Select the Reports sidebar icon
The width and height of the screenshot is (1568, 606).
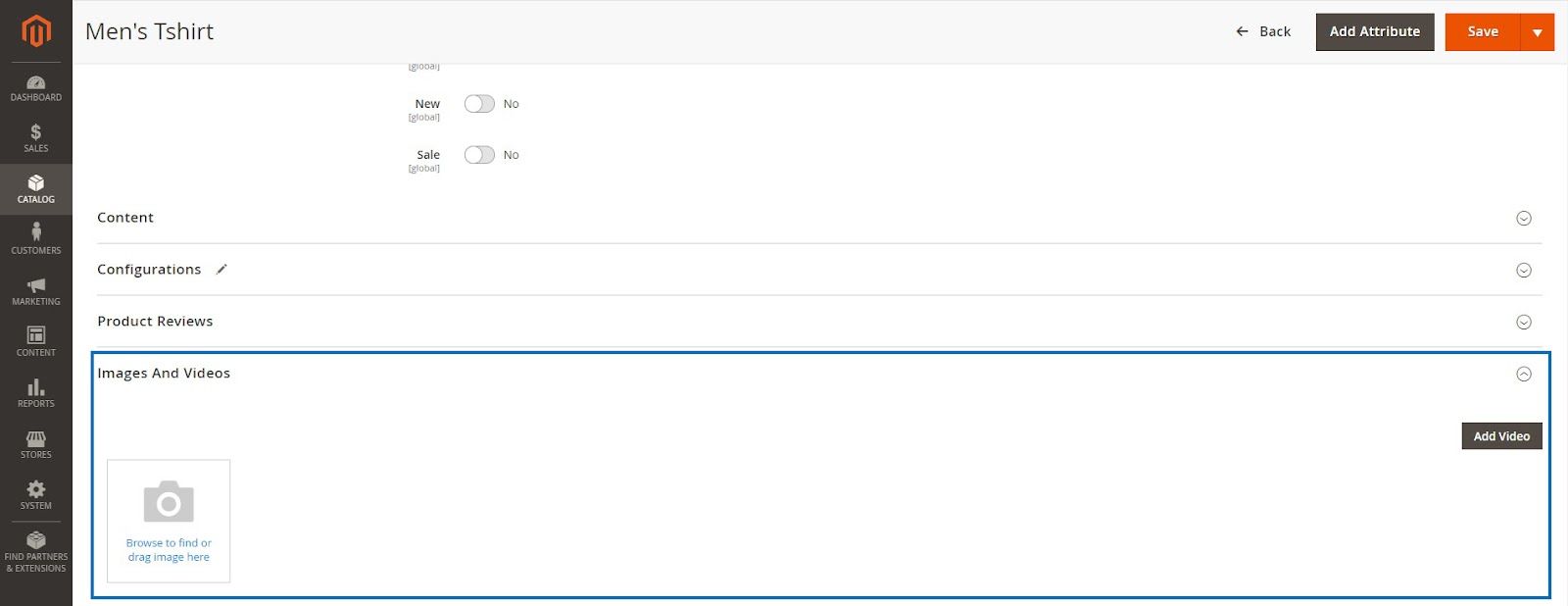click(x=35, y=388)
